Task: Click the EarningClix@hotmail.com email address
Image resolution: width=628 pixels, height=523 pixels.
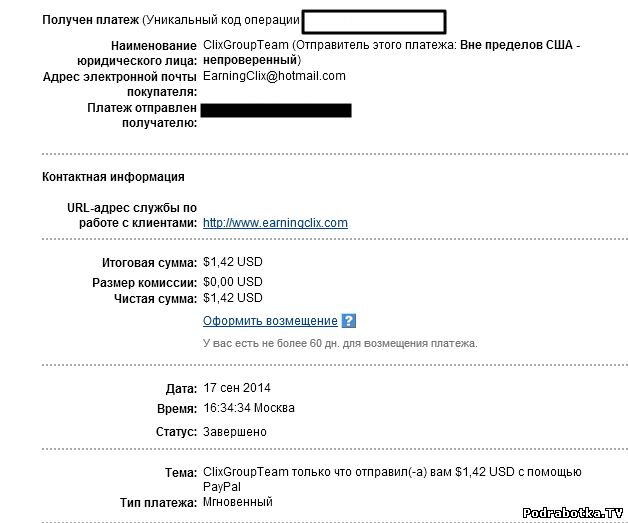Action: click(x=274, y=76)
